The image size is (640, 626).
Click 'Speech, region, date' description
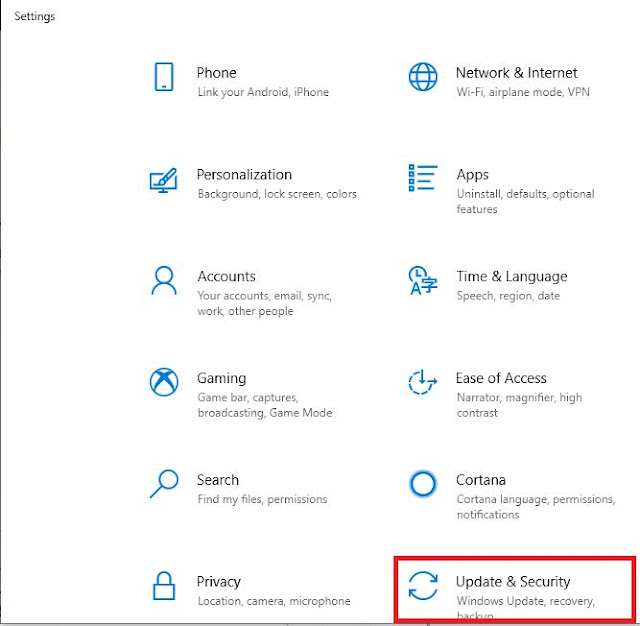point(508,296)
